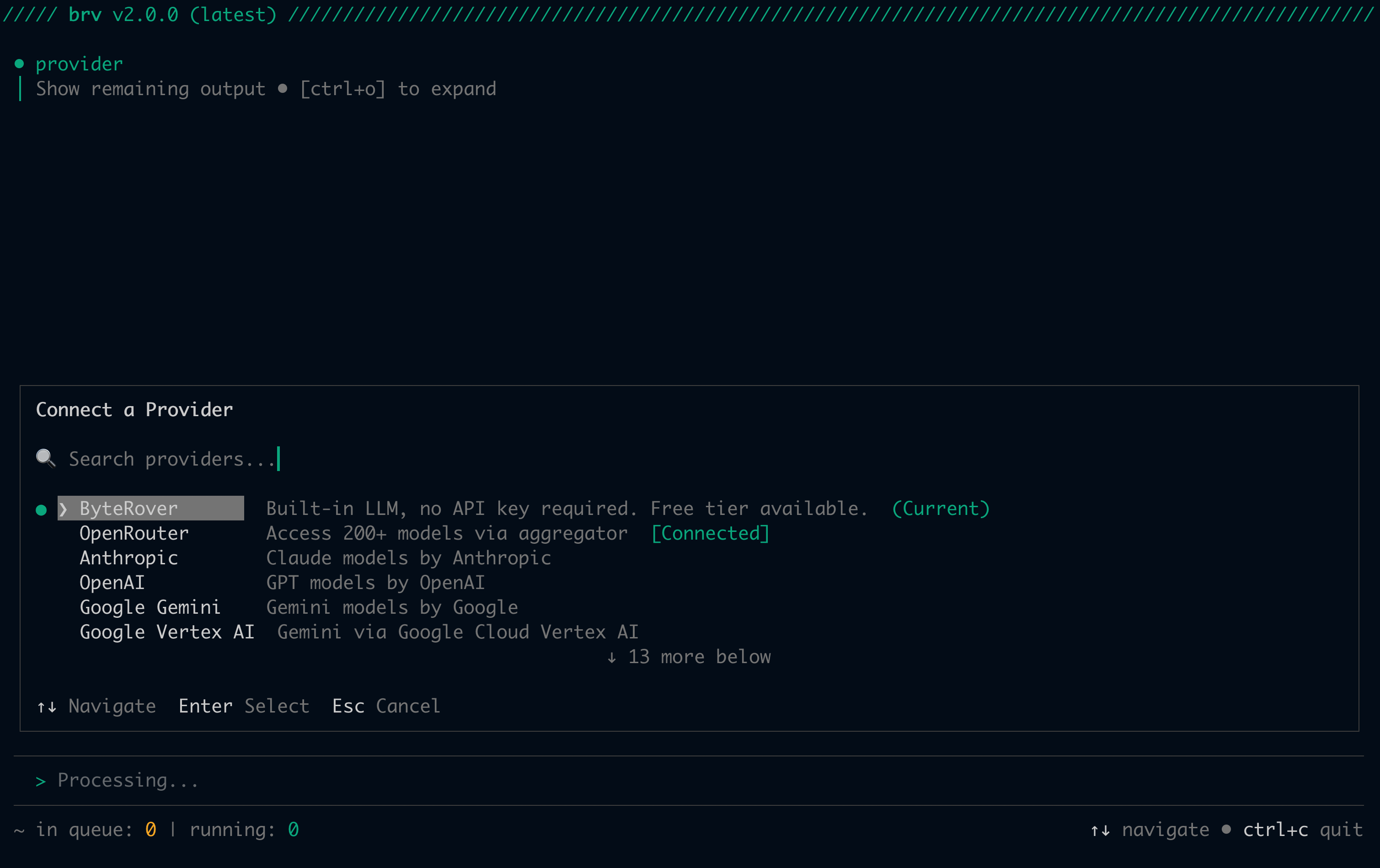Click the 'brv v2.0.0 (latest)' header text
The height and width of the screenshot is (868, 1380).
coord(172,14)
